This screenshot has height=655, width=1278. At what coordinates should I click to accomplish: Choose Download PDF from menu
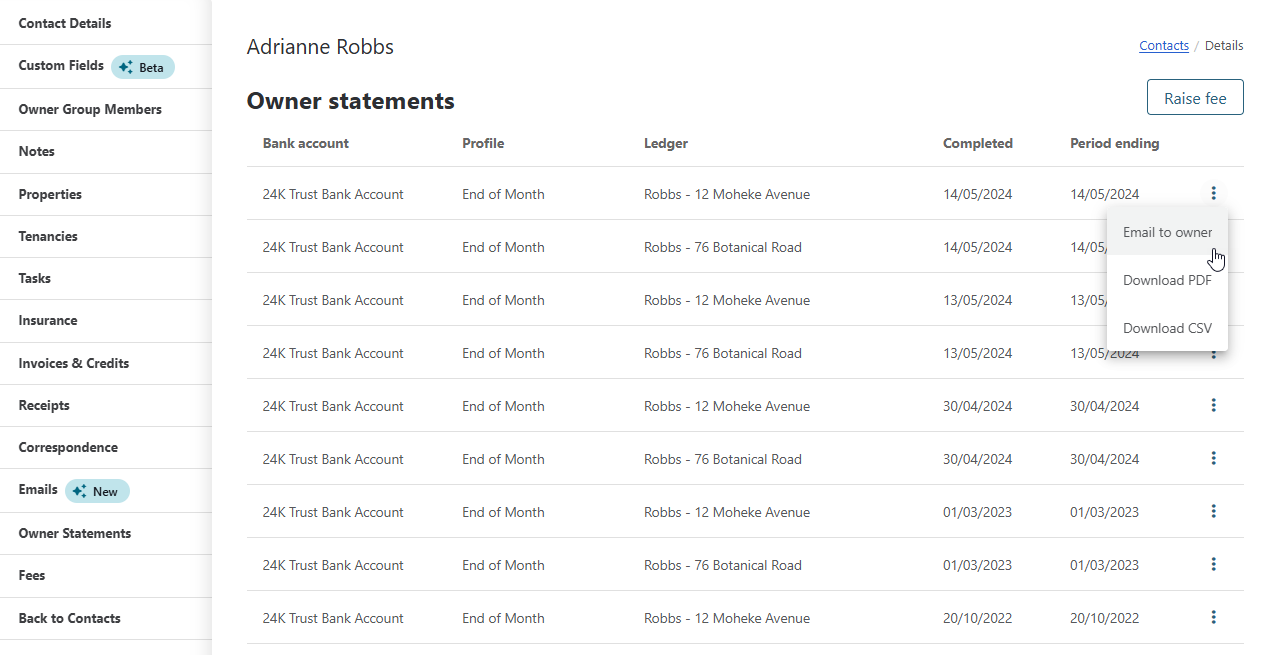point(1167,280)
